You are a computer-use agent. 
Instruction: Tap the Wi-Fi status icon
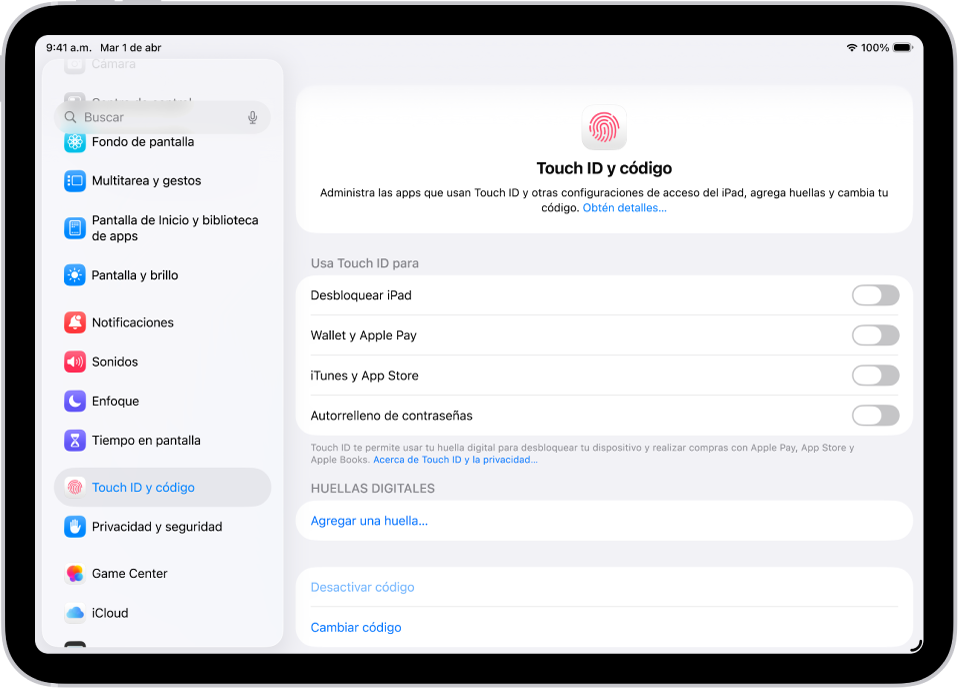852,48
